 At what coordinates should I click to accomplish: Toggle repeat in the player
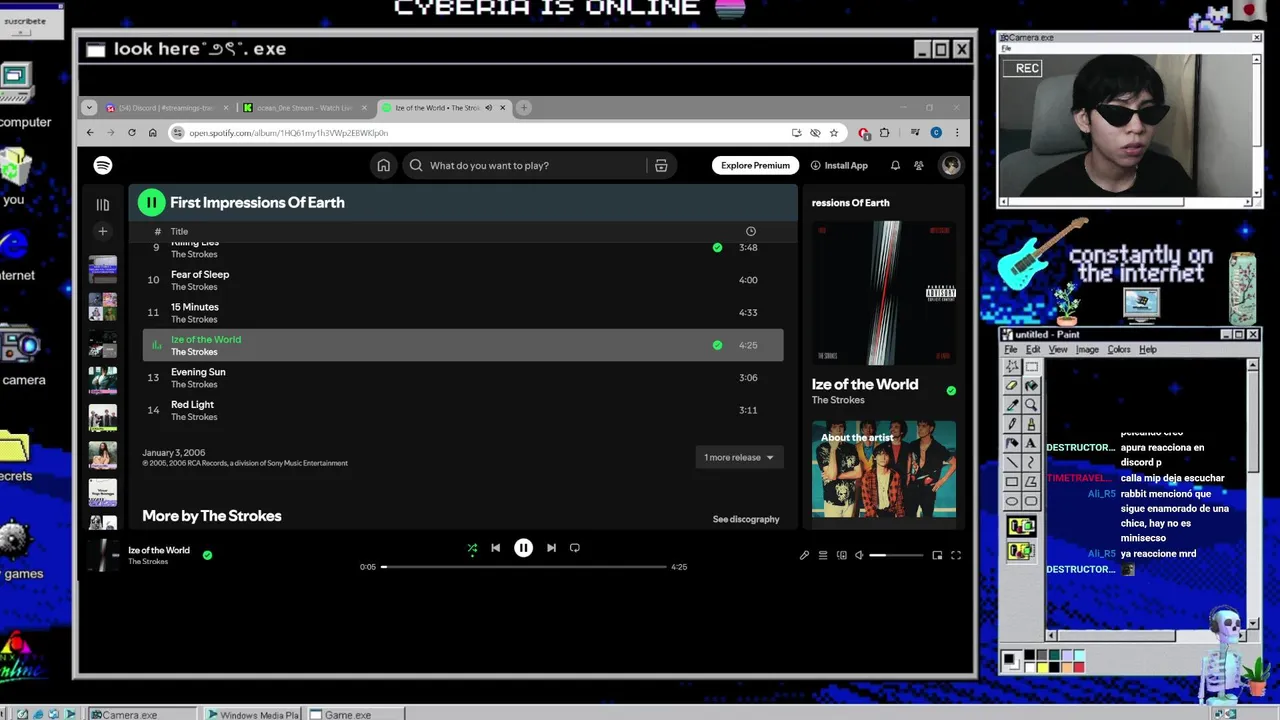click(x=575, y=548)
